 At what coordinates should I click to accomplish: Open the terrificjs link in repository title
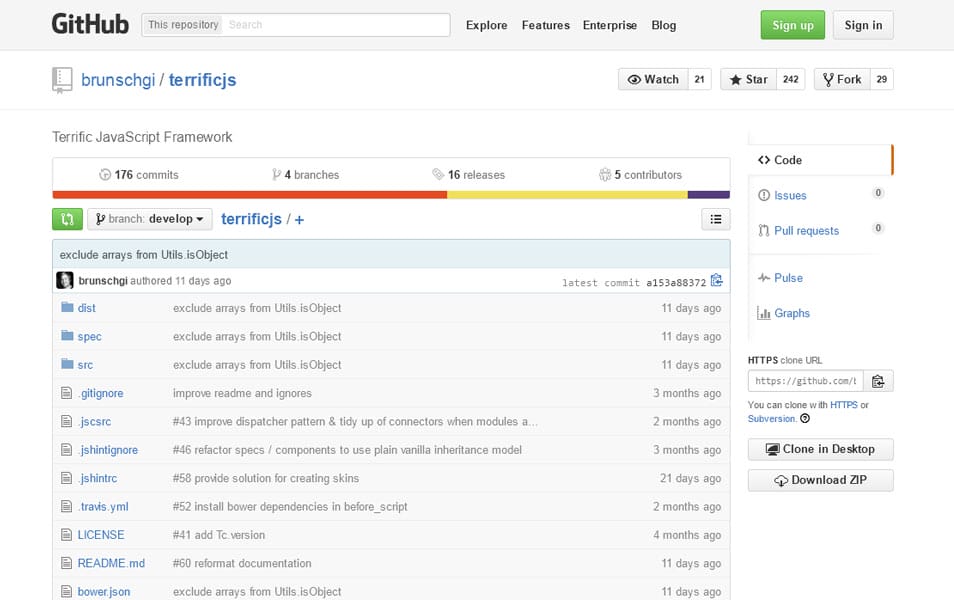click(x=203, y=80)
